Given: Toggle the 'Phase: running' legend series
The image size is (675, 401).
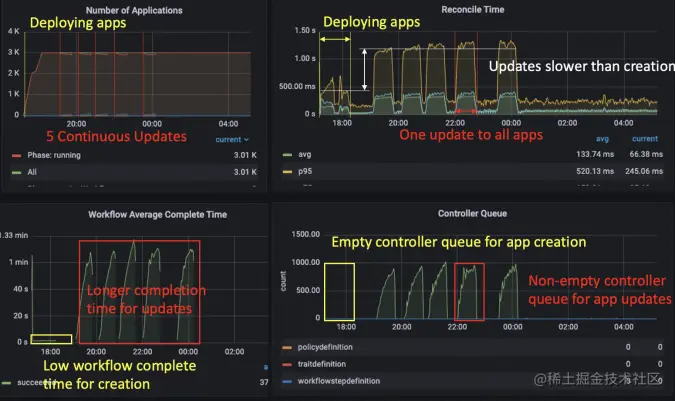Looking at the screenshot, I should pyautogui.click(x=54, y=155).
